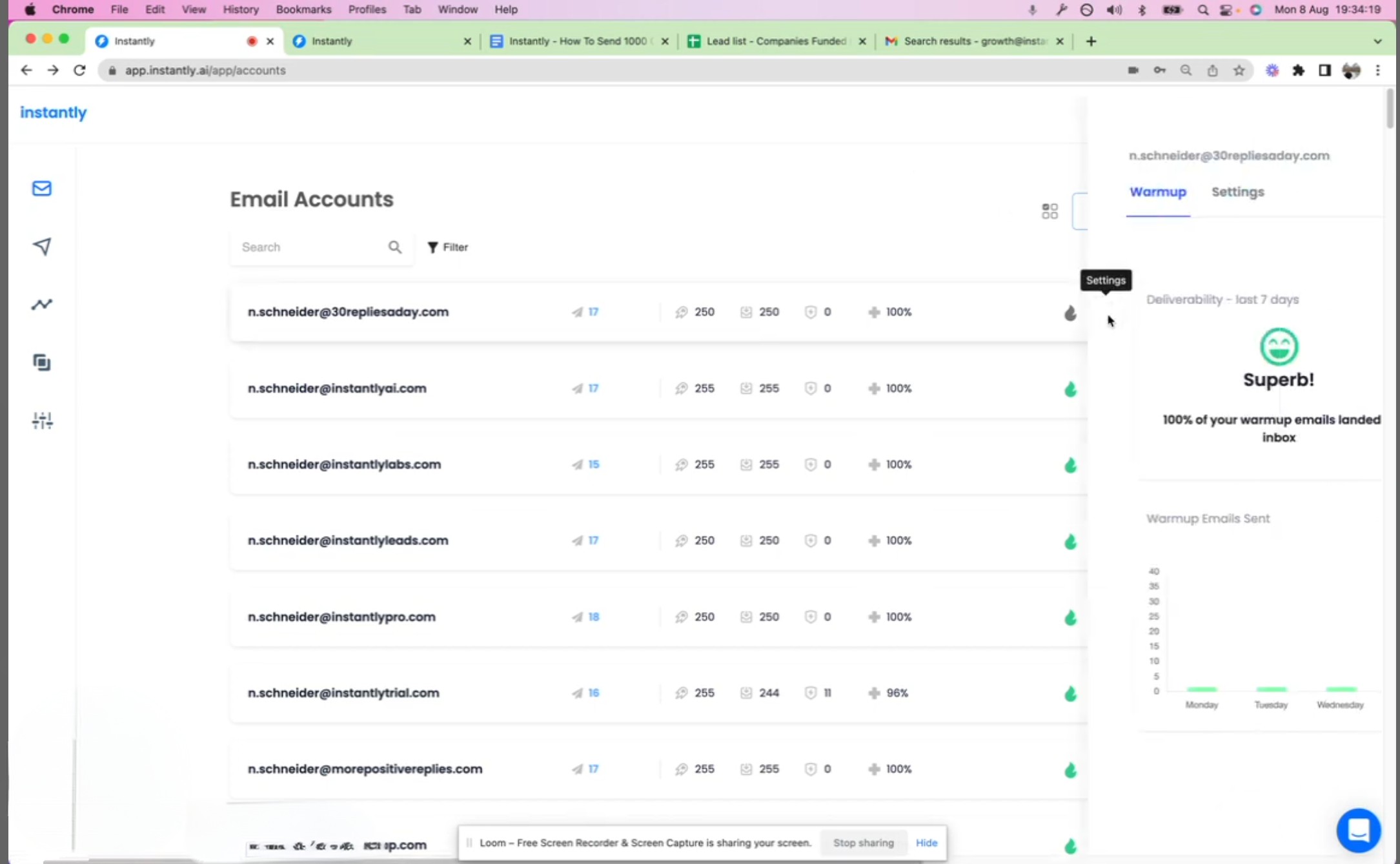Click the zoom magnifier in address bar
Screen dimensions: 1400x864
pyautogui.click(x=1186, y=70)
